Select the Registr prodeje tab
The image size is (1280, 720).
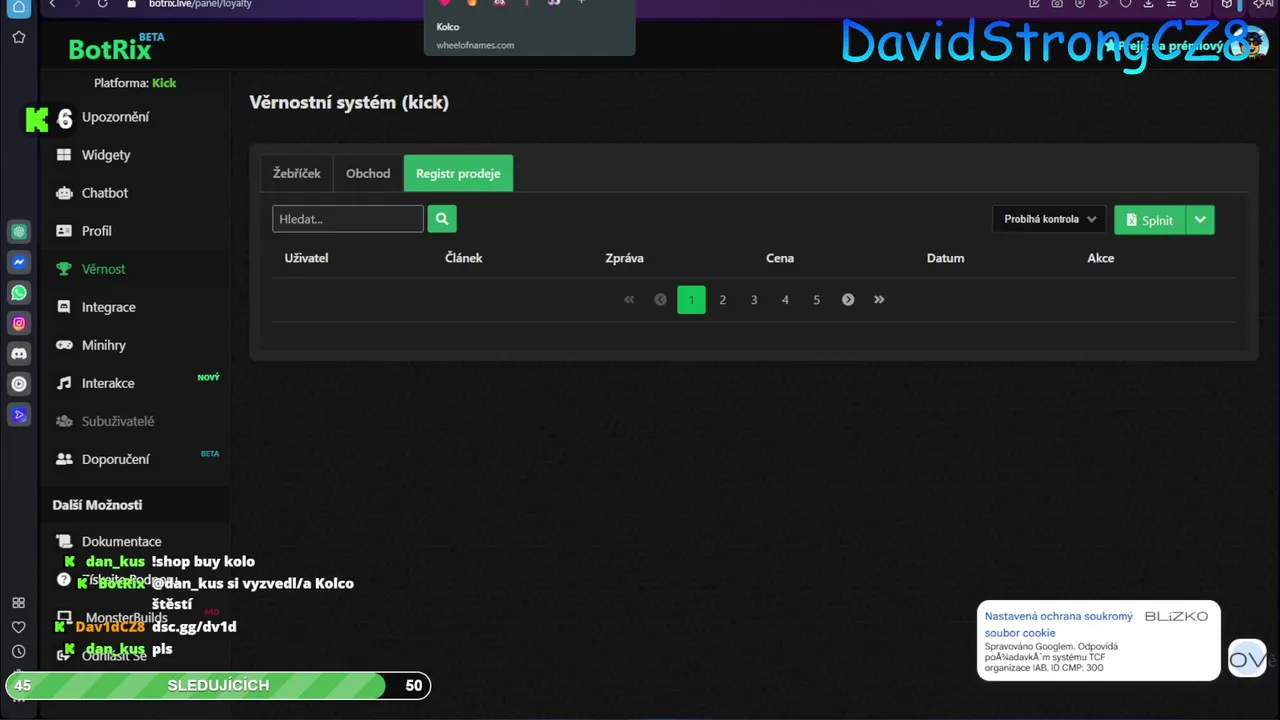[x=458, y=173]
